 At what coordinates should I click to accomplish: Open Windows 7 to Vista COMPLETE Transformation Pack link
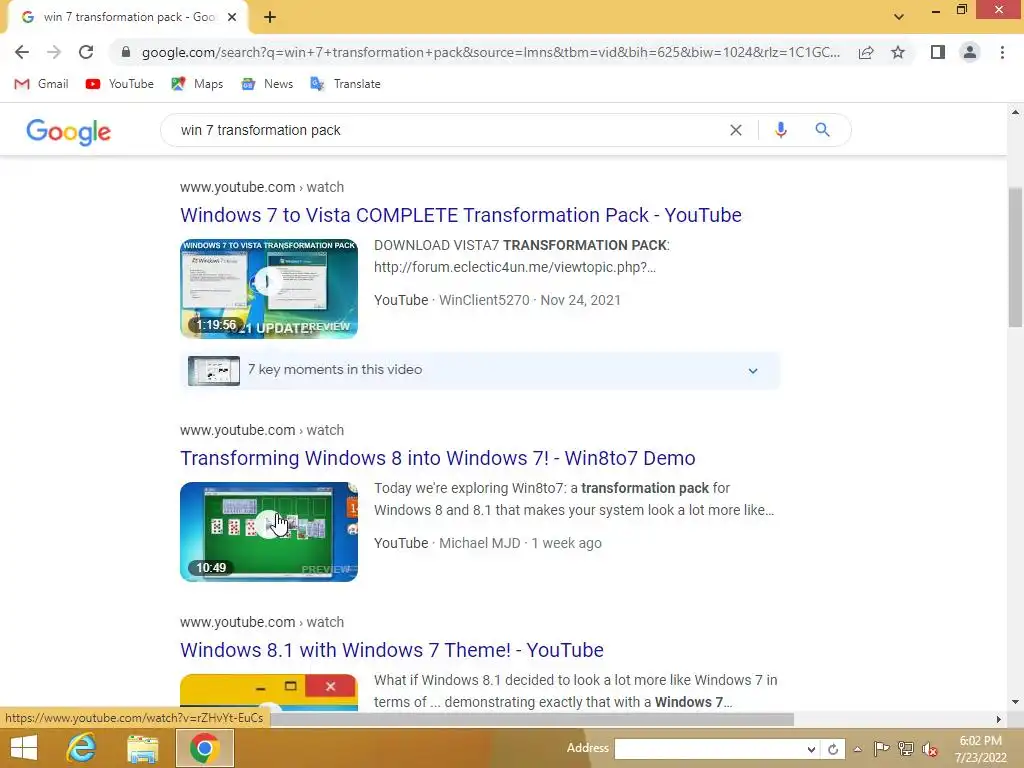pyautogui.click(x=460, y=215)
